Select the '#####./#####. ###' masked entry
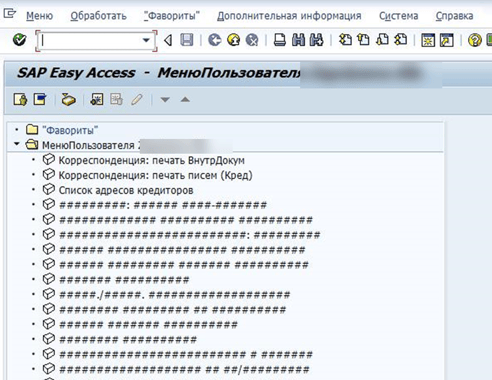 [x=175, y=295]
